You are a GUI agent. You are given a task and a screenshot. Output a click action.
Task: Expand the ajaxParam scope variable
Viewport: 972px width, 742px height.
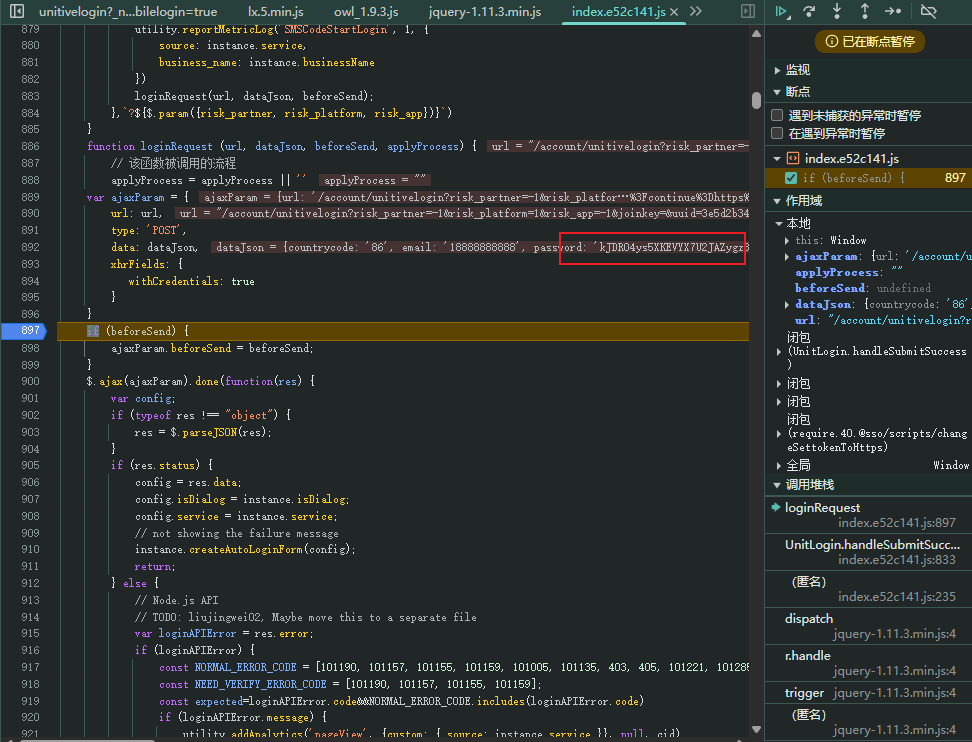(787, 257)
